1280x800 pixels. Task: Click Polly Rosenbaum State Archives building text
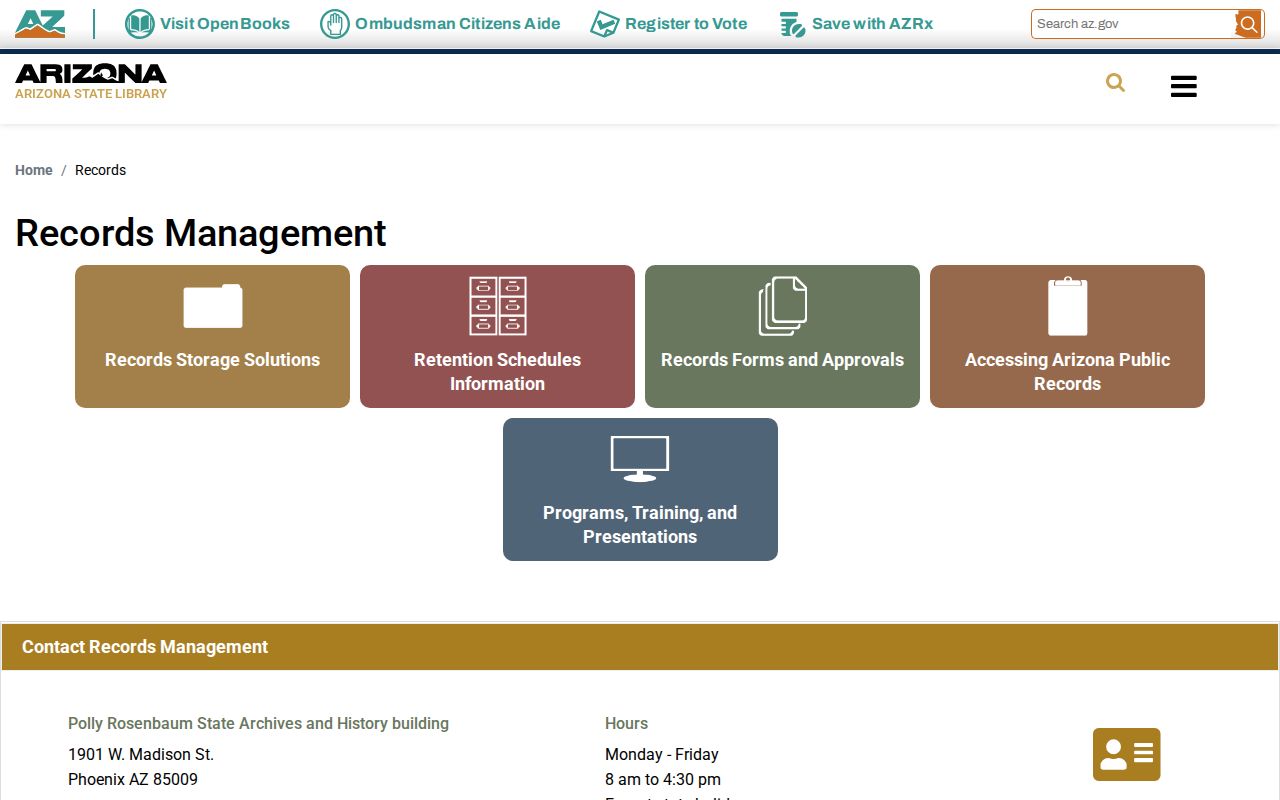[x=258, y=723]
